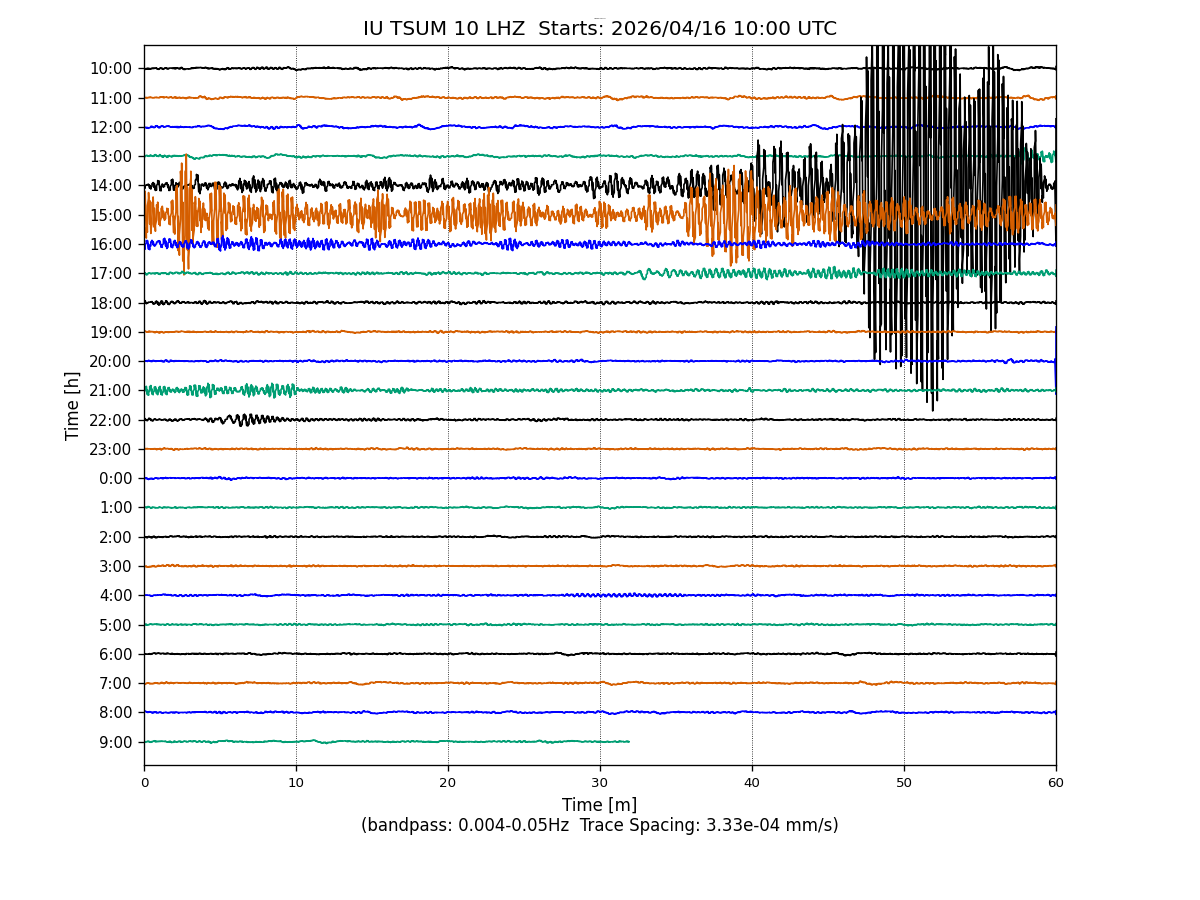Click the 'Time [m]' horizontal axis label
Image resolution: width=1200 pixels, height=900 pixels.
pos(599,805)
